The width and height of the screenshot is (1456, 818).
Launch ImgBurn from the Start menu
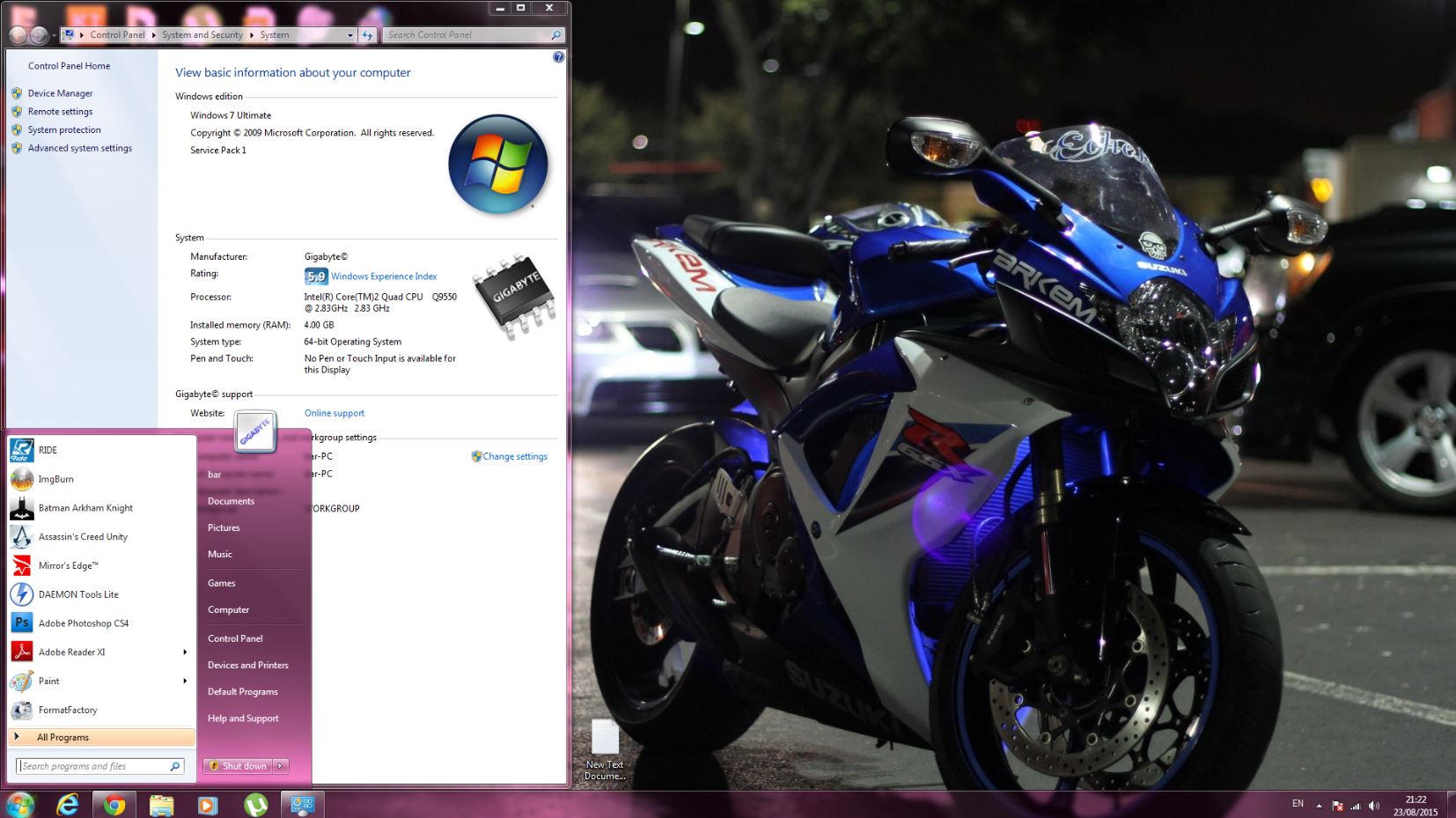[x=55, y=479]
